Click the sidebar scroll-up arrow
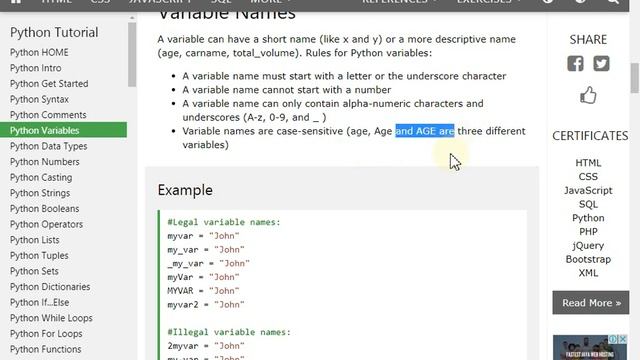The width and height of the screenshot is (640, 360). pos(132,18)
